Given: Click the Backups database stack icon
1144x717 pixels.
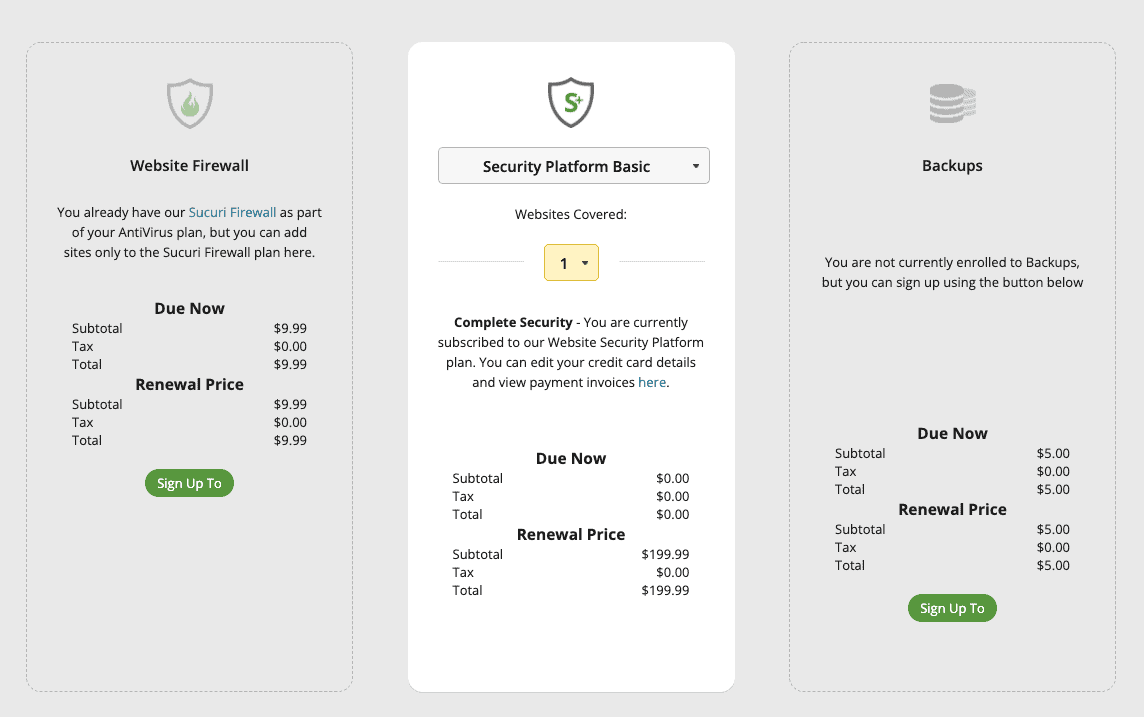Looking at the screenshot, I should (952, 103).
